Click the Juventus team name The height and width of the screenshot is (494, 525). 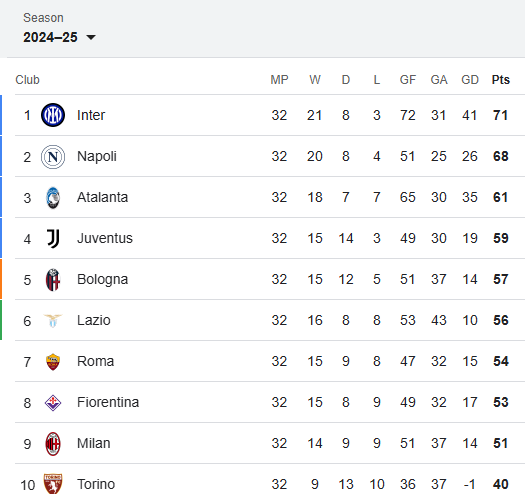click(x=105, y=238)
